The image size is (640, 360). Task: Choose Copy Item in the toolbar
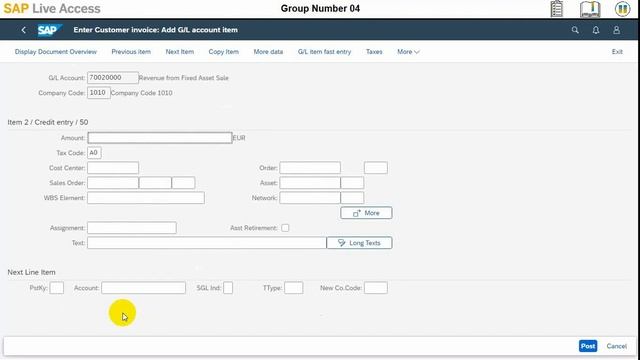[x=224, y=52]
